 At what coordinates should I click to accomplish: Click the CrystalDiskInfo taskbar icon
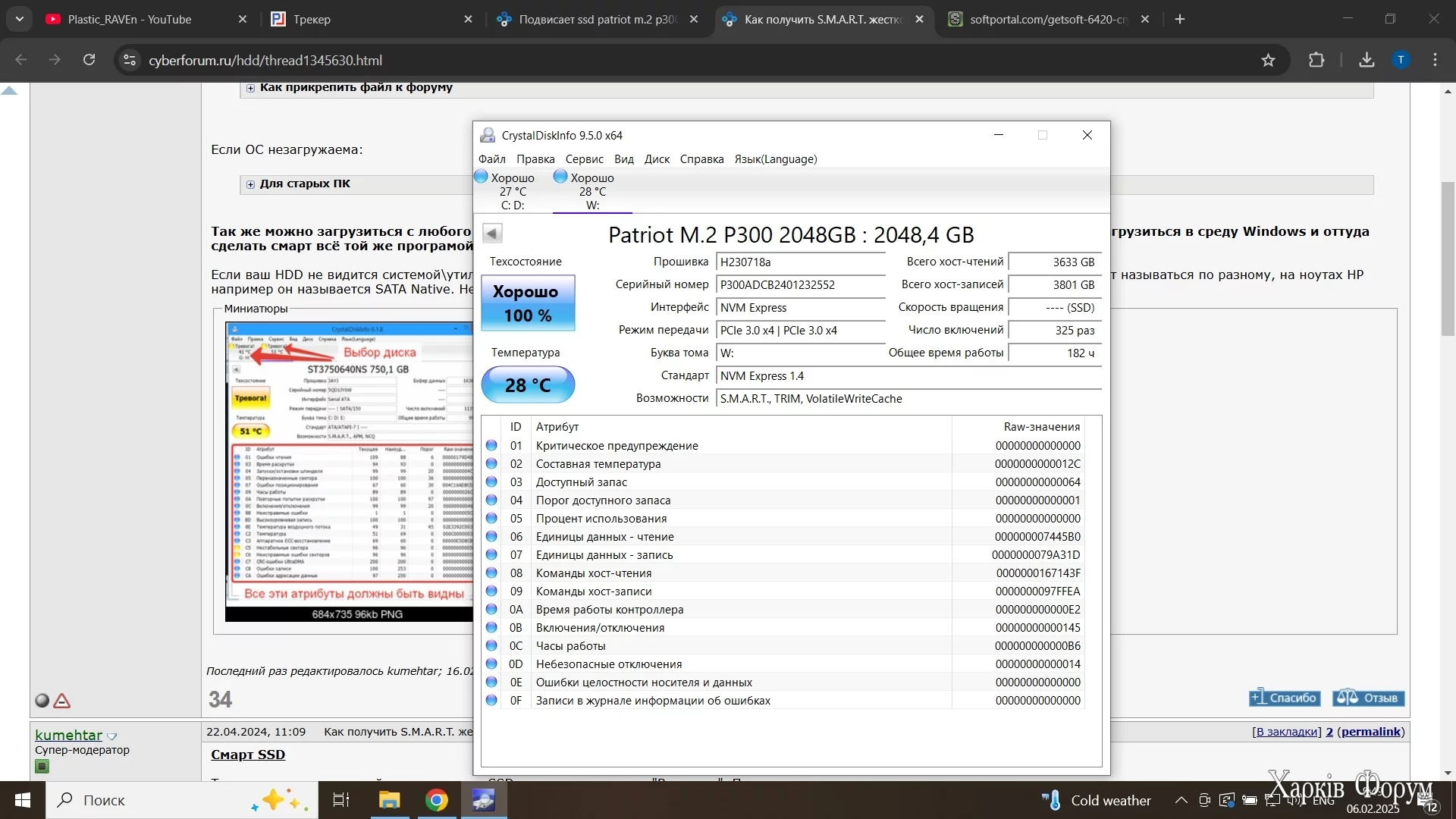pos(483,800)
